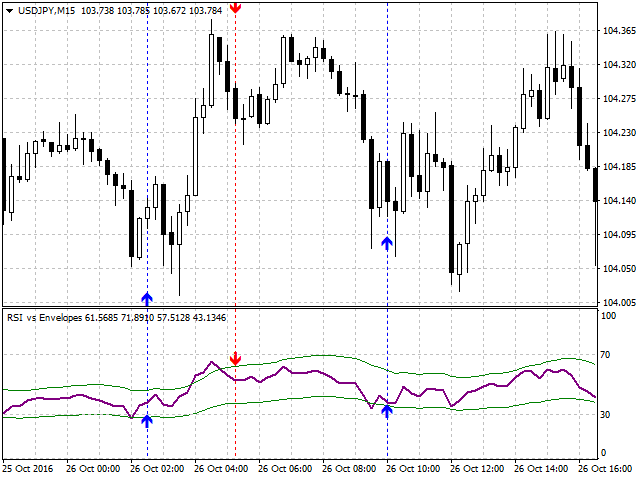Click the 104.185 price label
Viewport: 640px width, 480px height.
[x=619, y=167]
